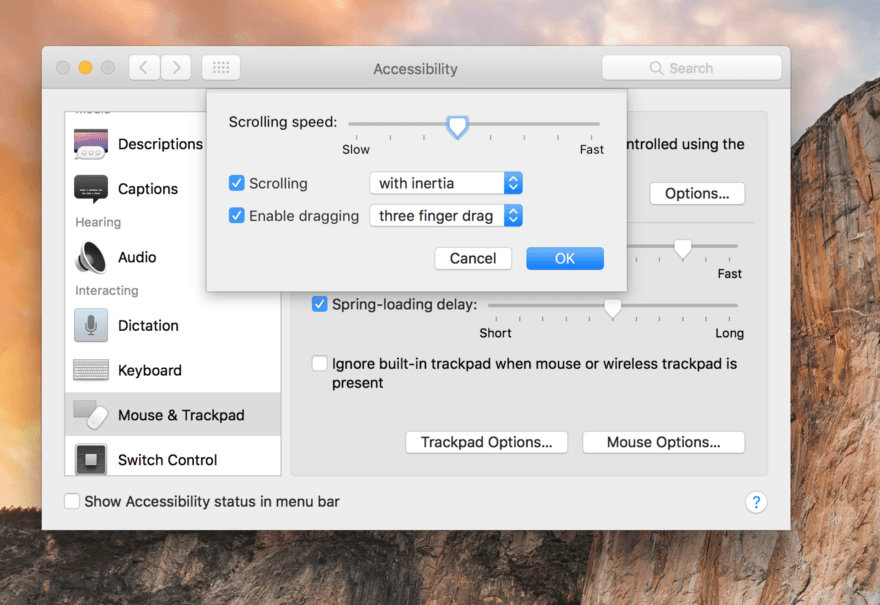Click the Dictation microphone icon
The image size is (880, 605).
[x=91, y=325]
